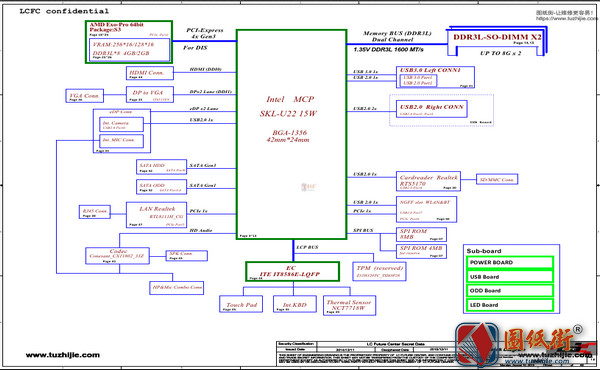Click the EC ITE IT8586E block

point(292,271)
